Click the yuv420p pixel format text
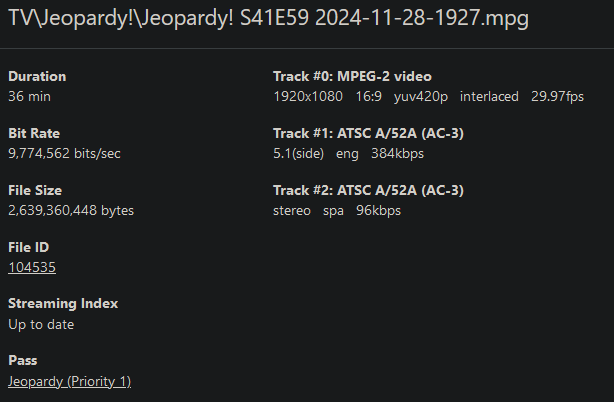This screenshot has height=402, width=614. [x=419, y=96]
